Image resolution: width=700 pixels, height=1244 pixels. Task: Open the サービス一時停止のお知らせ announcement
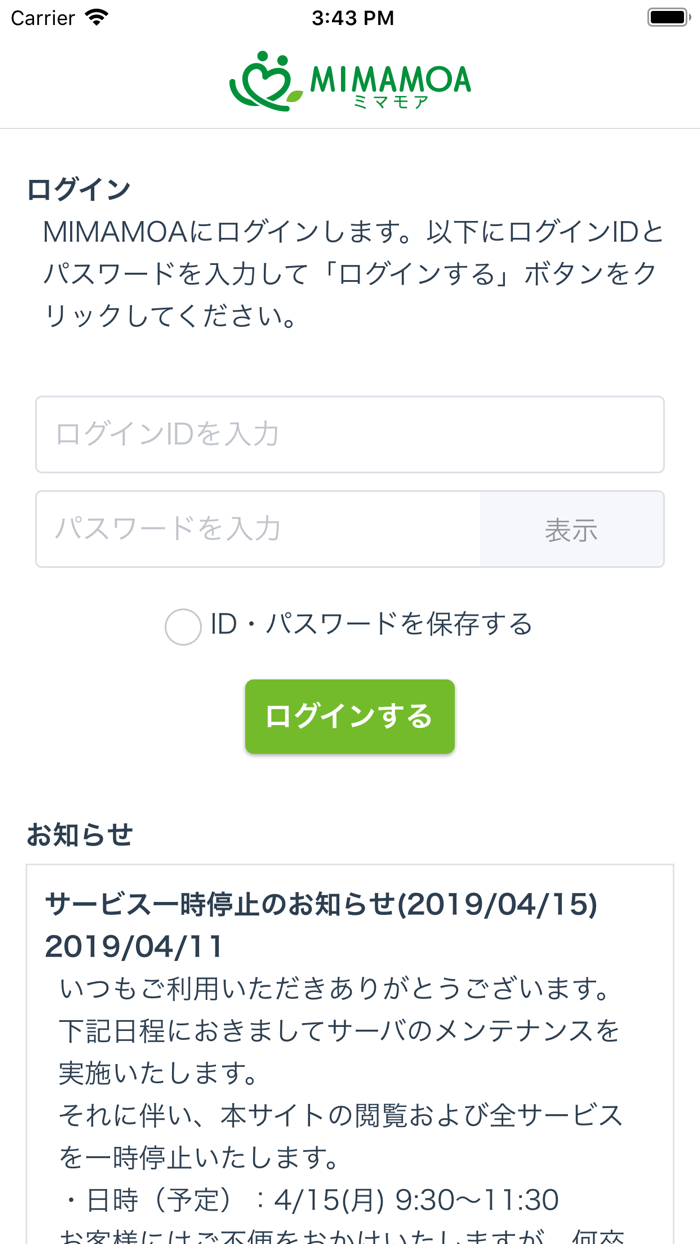click(x=318, y=903)
